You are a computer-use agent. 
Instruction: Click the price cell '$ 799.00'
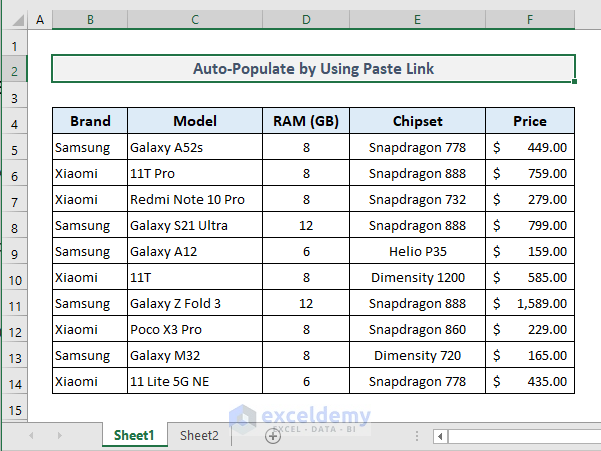click(530, 225)
